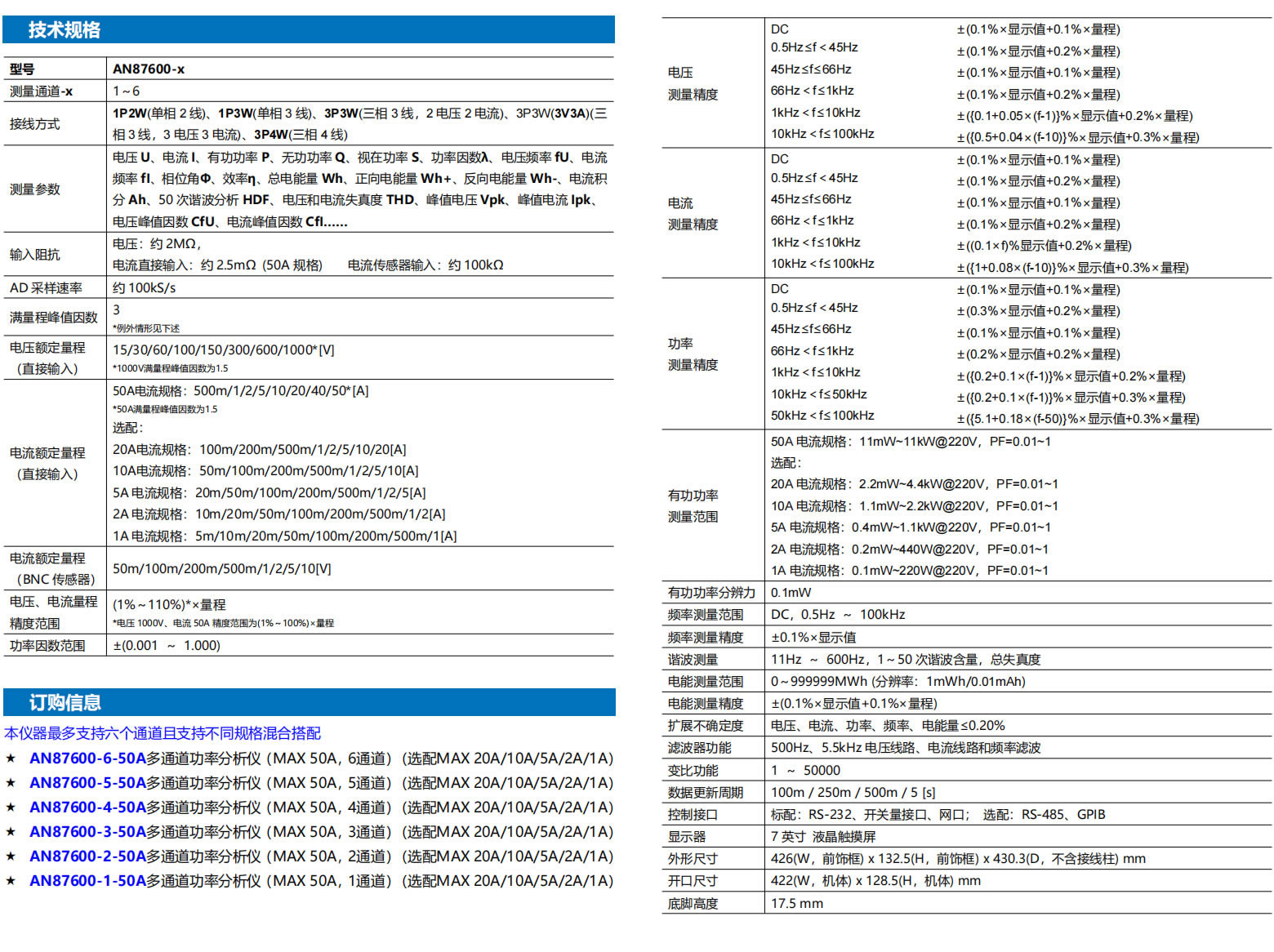Click the 电流测量精度 row label
This screenshot has height=952, width=1274.
(693, 214)
